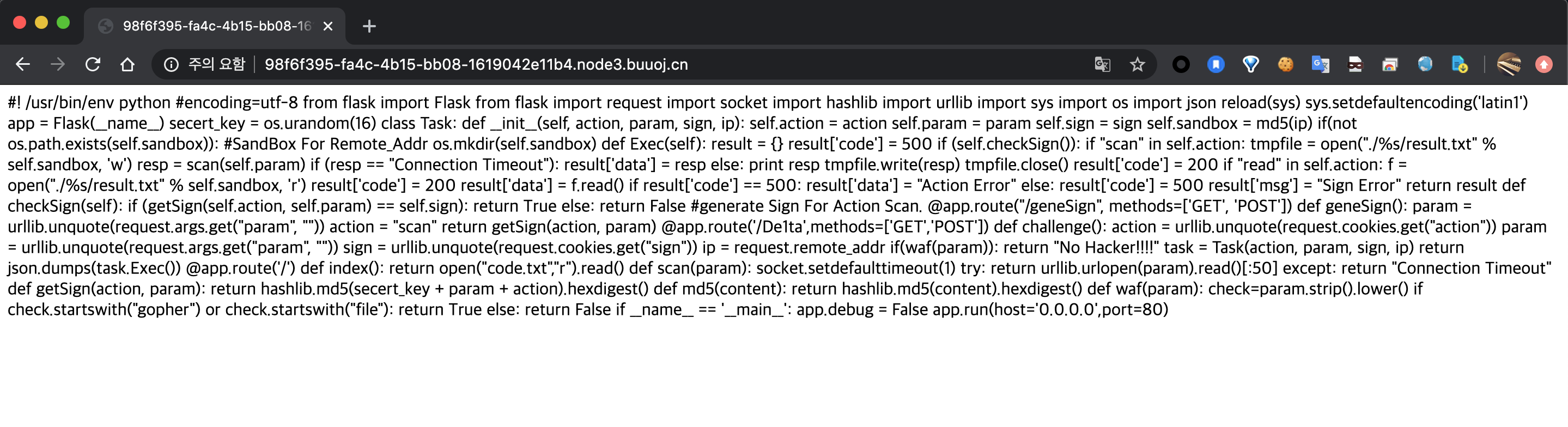The height and width of the screenshot is (427, 1568).
Task: Open the black circle extension
Action: tap(1181, 64)
